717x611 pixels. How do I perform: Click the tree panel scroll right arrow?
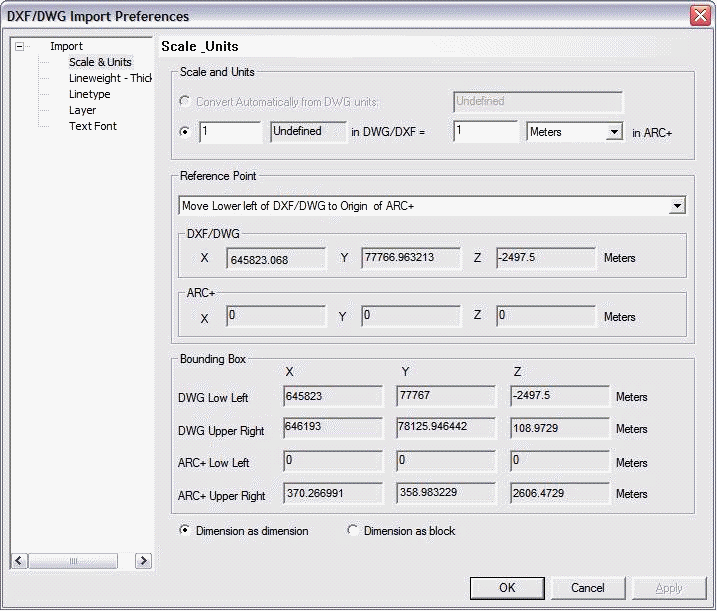click(x=144, y=561)
